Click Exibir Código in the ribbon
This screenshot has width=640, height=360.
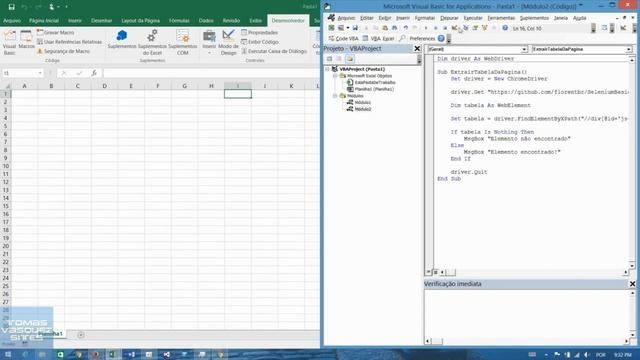pyautogui.click(x=260, y=42)
